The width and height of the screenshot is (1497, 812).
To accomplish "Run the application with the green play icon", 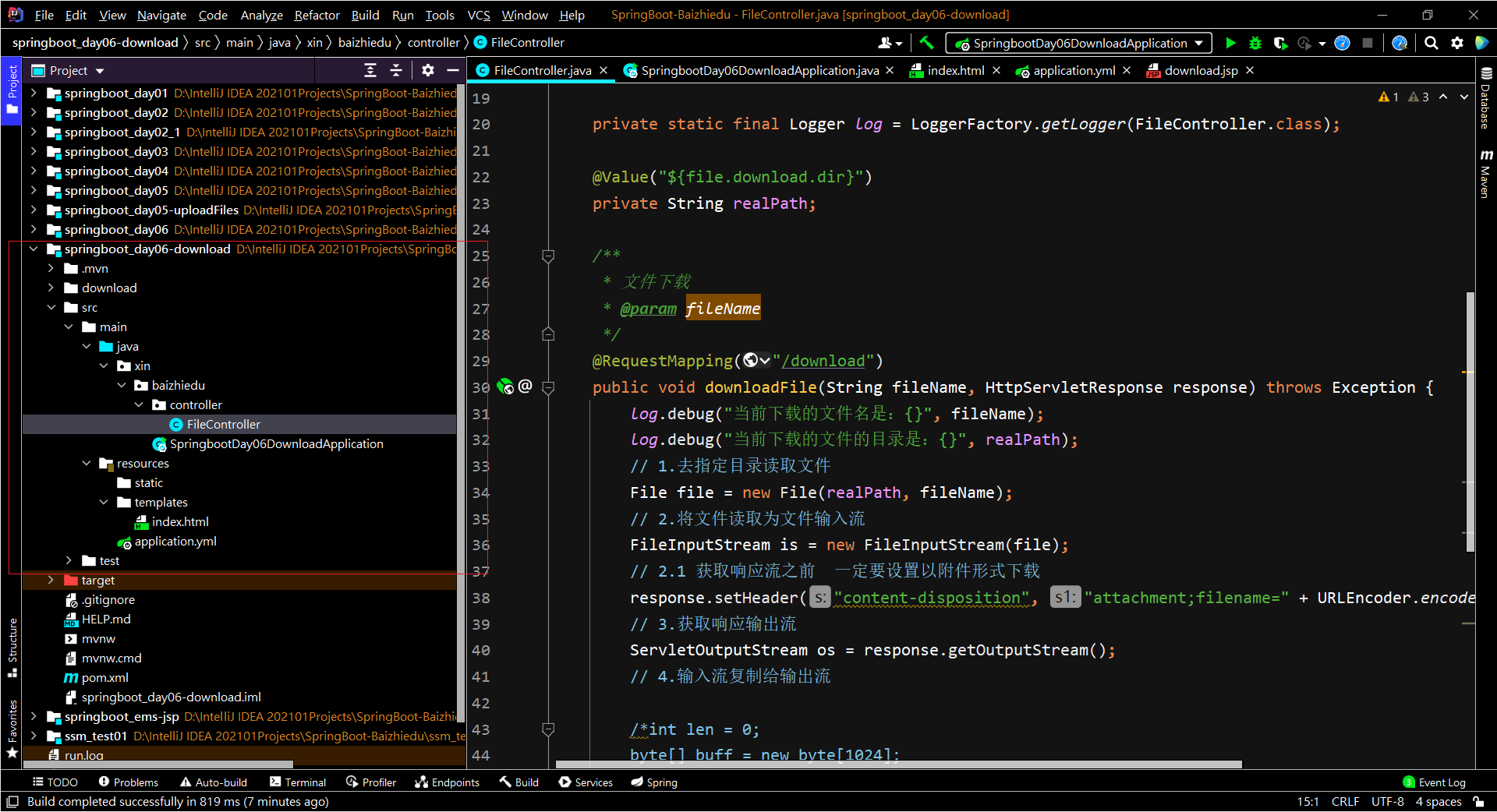I will [1230, 43].
